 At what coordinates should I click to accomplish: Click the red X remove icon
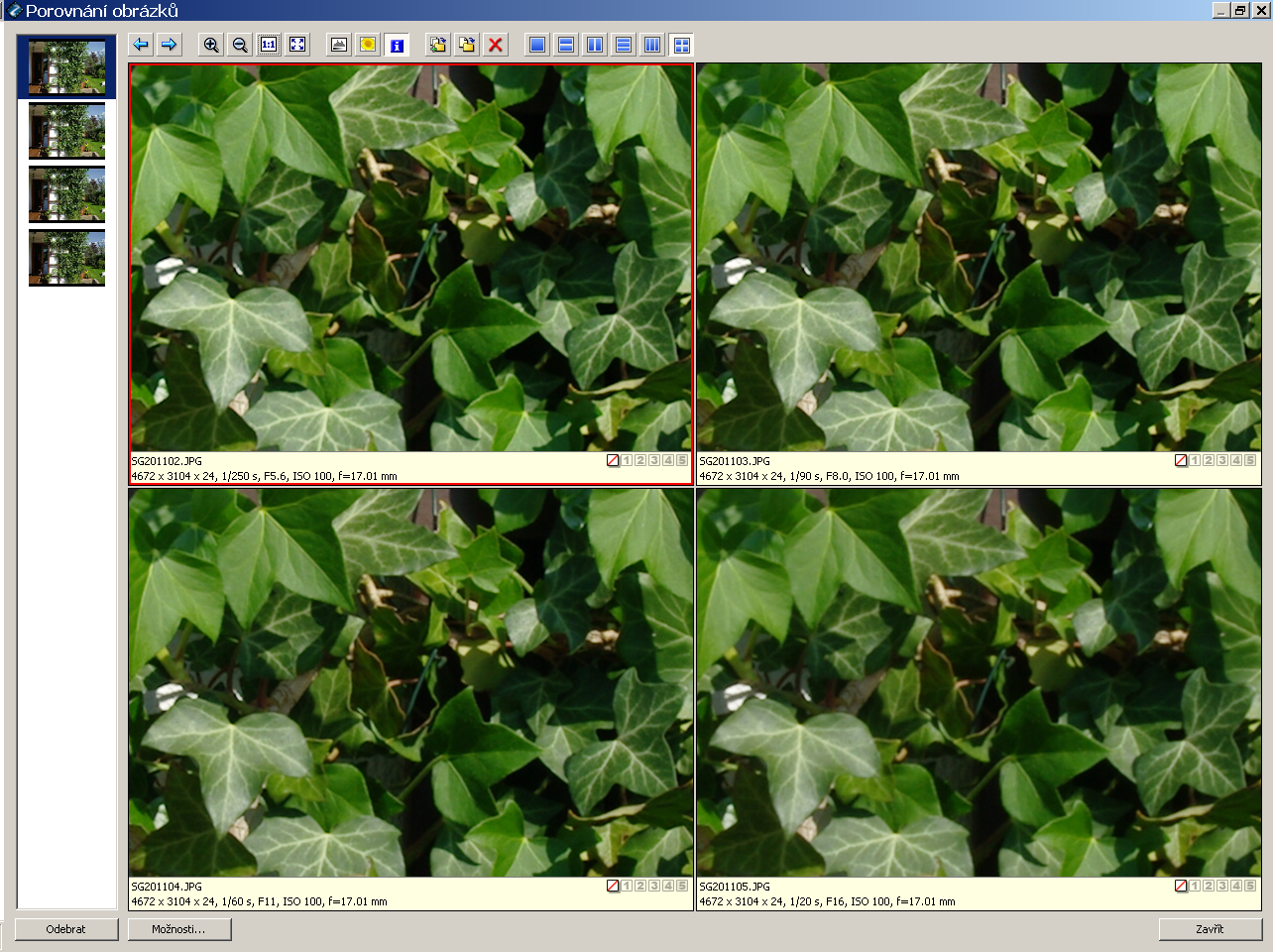click(x=496, y=45)
